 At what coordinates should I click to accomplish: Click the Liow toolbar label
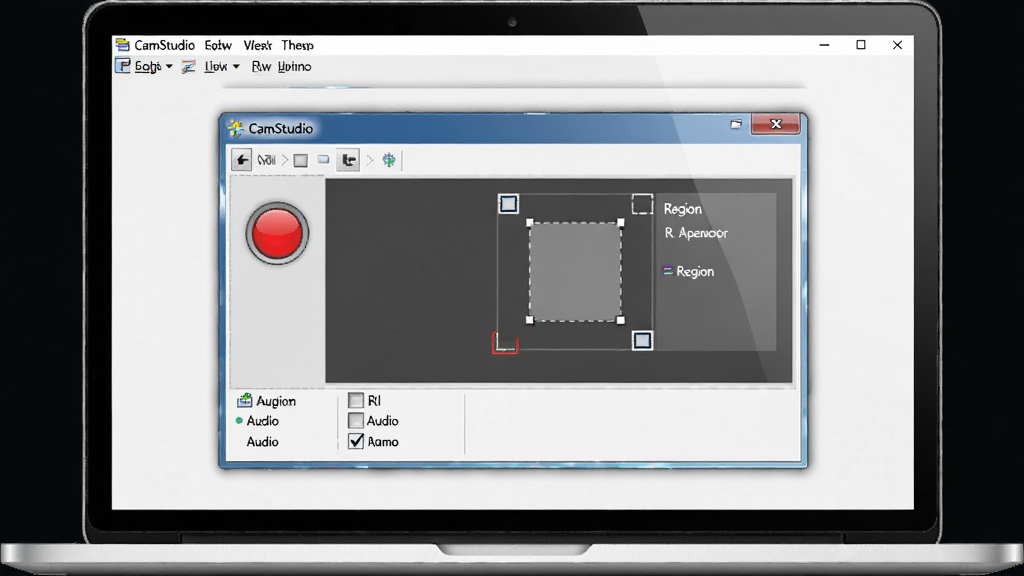click(216, 67)
